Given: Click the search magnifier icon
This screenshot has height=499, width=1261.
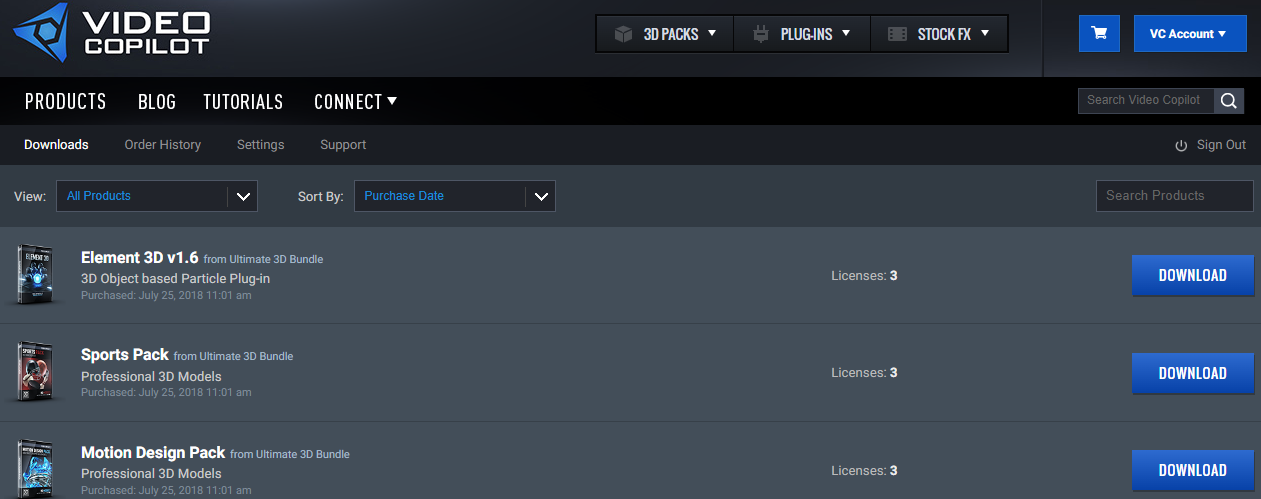Looking at the screenshot, I should (1229, 100).
